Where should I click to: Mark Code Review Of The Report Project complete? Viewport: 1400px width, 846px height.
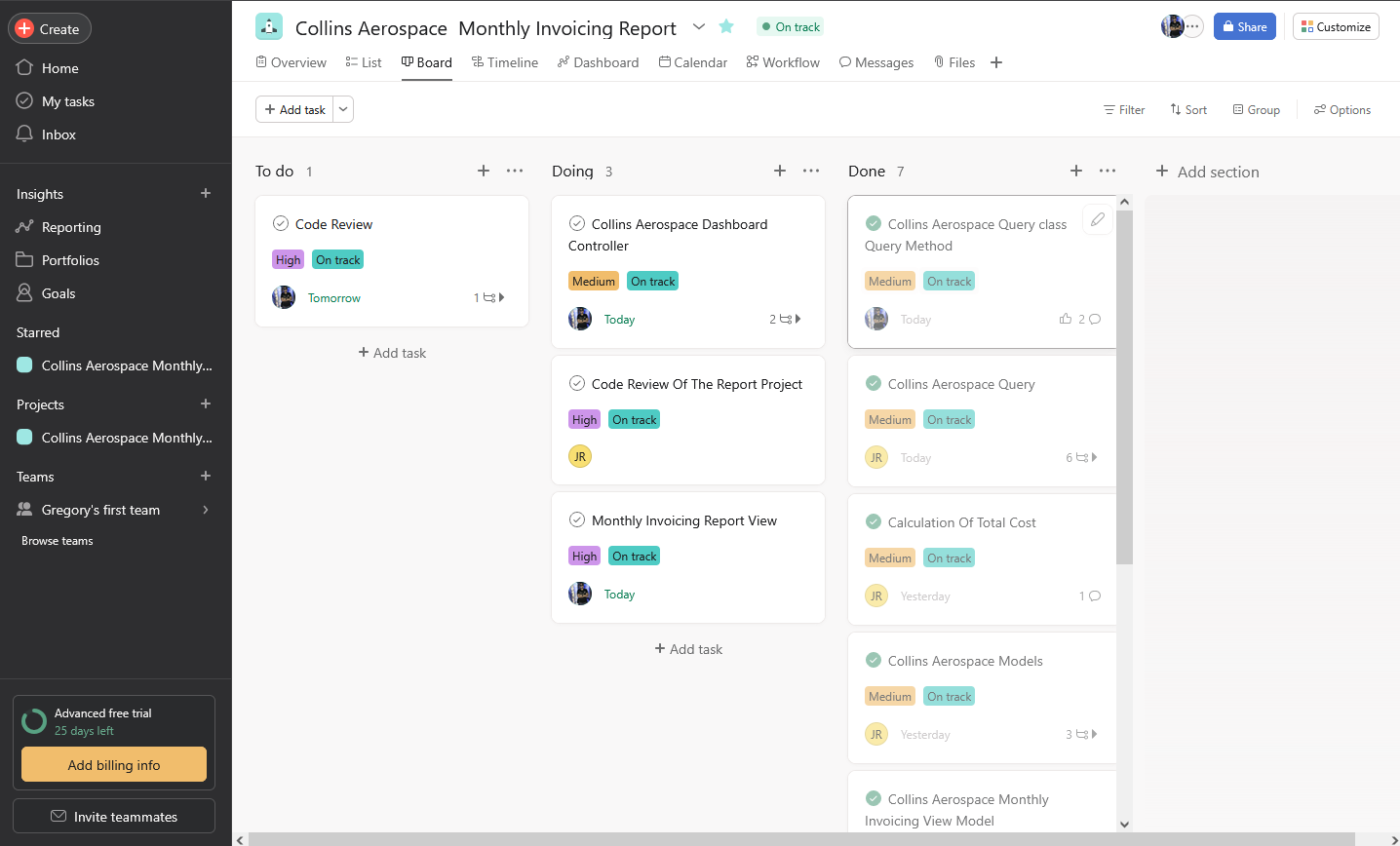click(577, 383)
